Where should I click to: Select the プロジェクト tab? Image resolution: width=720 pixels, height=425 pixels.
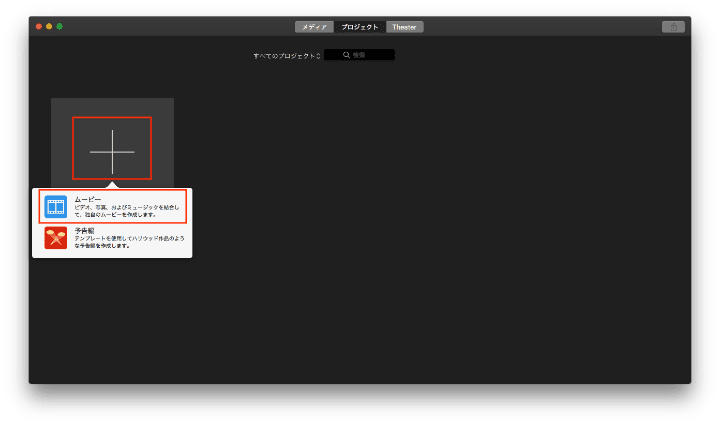point(360,27)
